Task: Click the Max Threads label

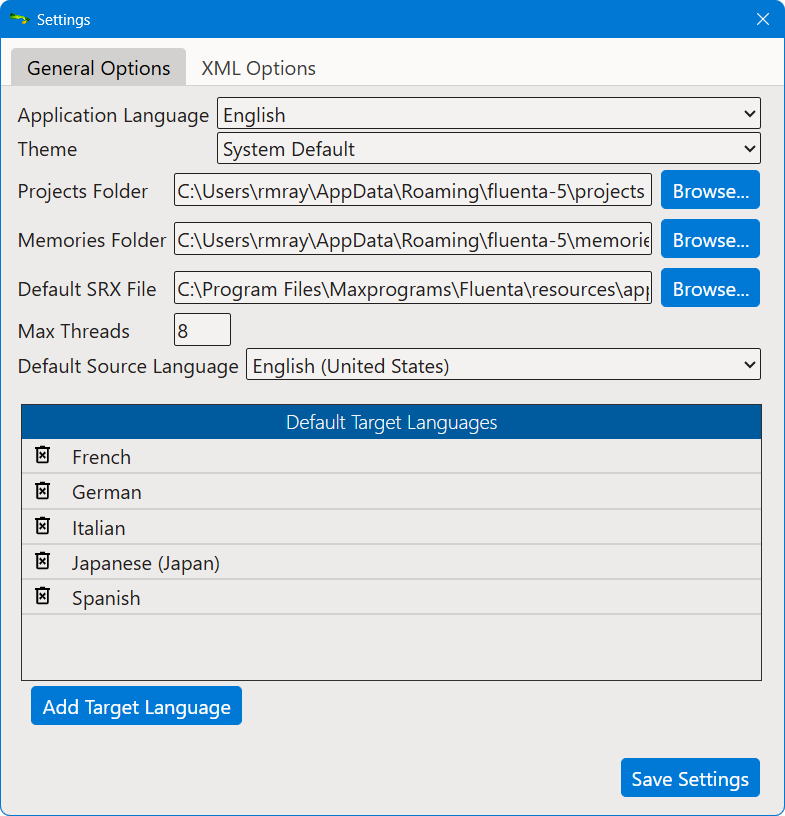Action: coord(73,331)
